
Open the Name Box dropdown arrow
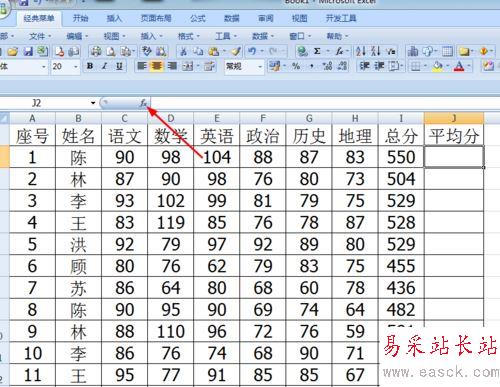click(93, 103)
